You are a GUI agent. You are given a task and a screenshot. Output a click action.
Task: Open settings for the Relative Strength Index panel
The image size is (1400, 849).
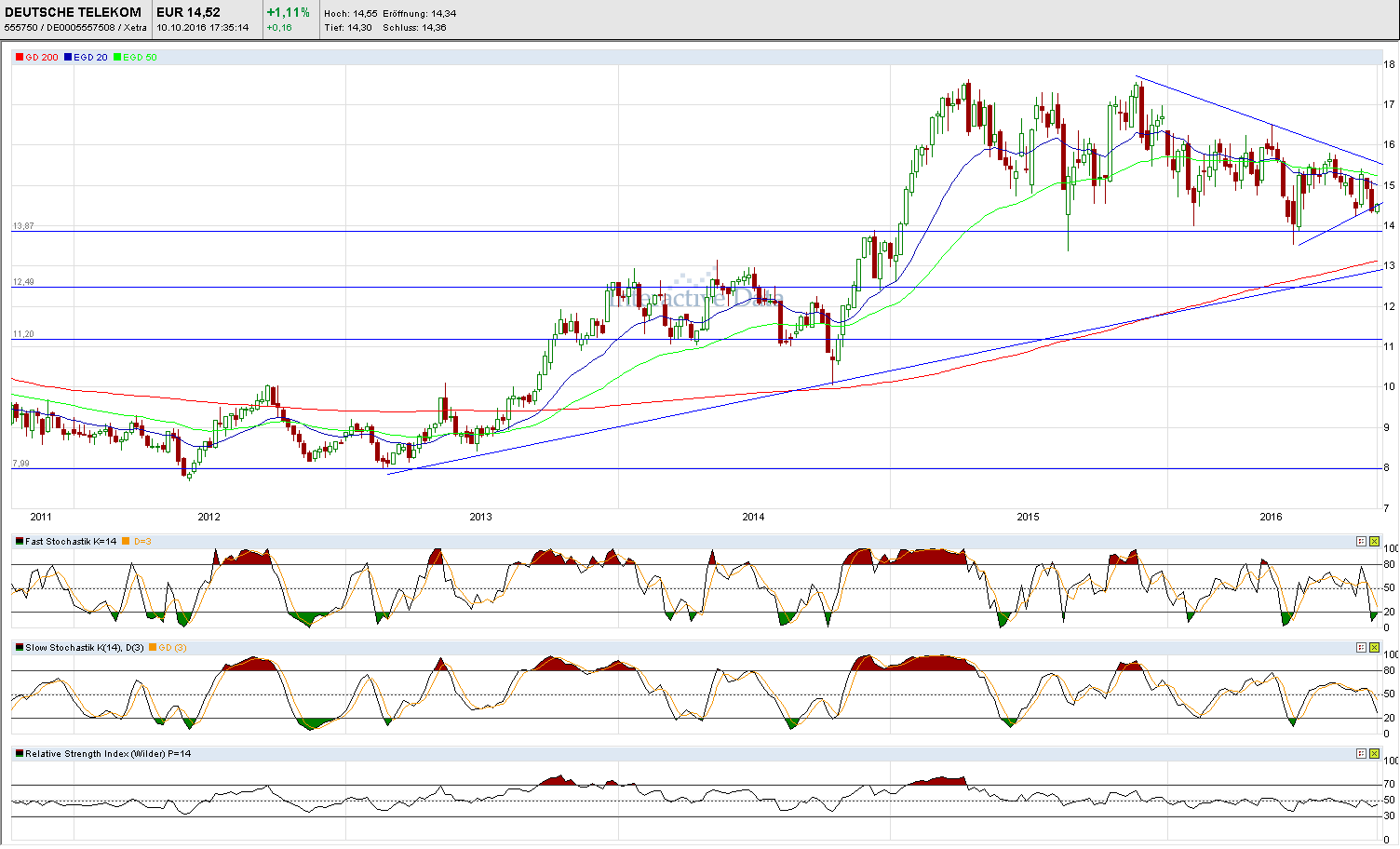point(1361,754)
